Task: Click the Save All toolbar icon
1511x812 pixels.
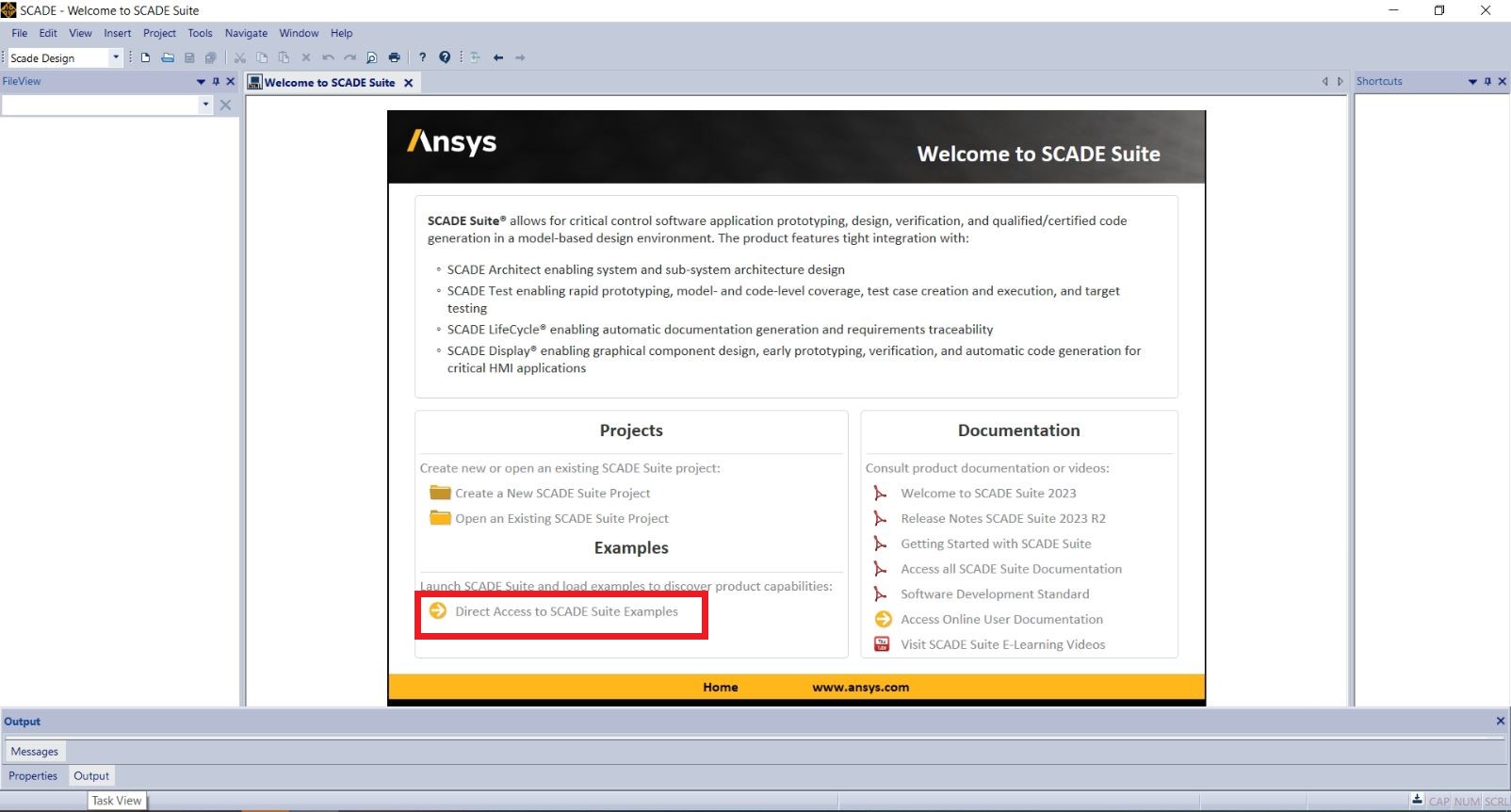Action: (x=211, y=57)
